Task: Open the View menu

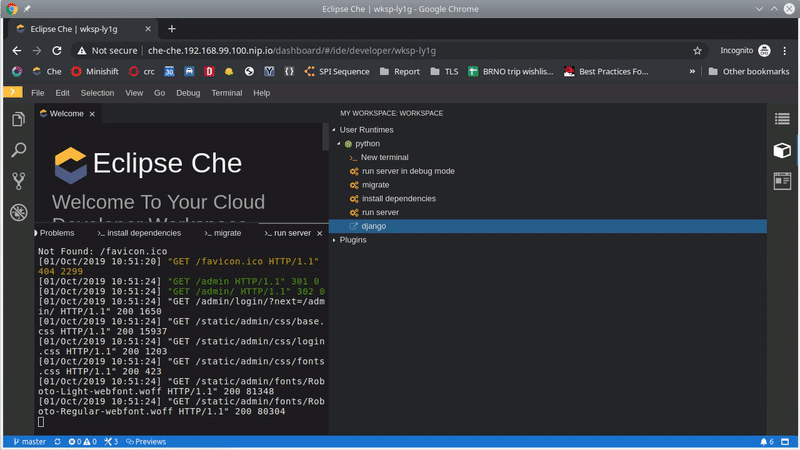Action: 134,93
